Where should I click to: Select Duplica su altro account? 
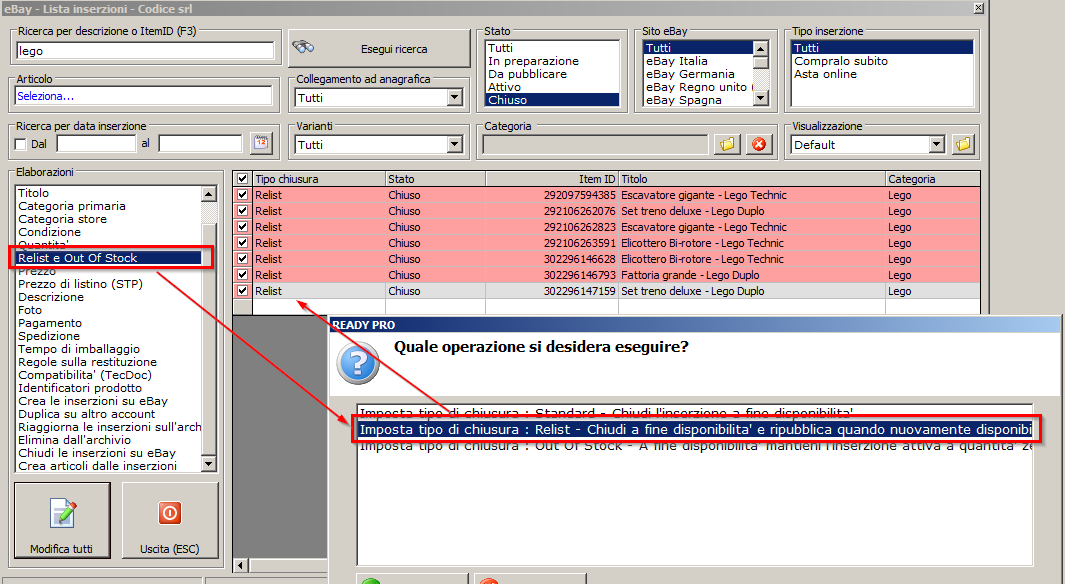pyautogui.click(x=109, y=414)
